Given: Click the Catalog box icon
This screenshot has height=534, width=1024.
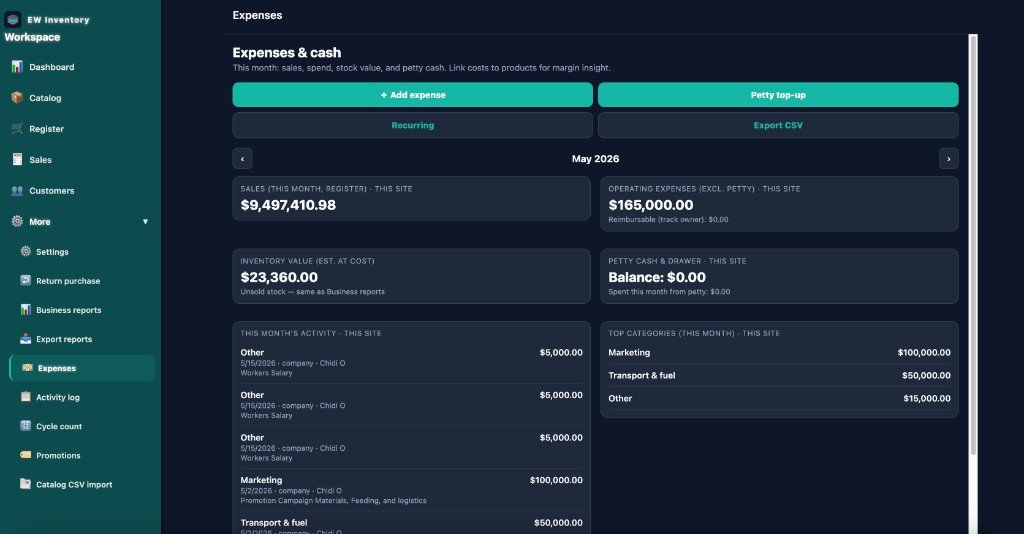Looking at the screenshot, I should click(17, 97).
